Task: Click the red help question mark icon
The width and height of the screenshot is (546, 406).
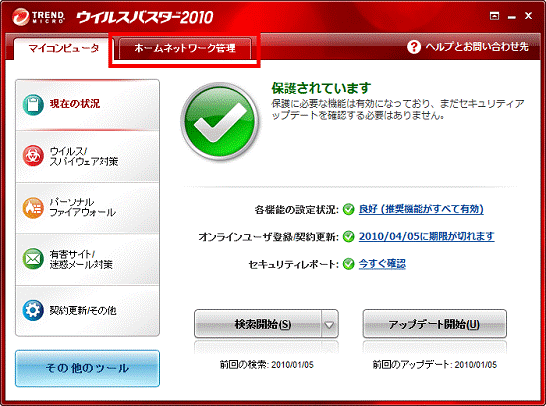Action: coord(414,47)
